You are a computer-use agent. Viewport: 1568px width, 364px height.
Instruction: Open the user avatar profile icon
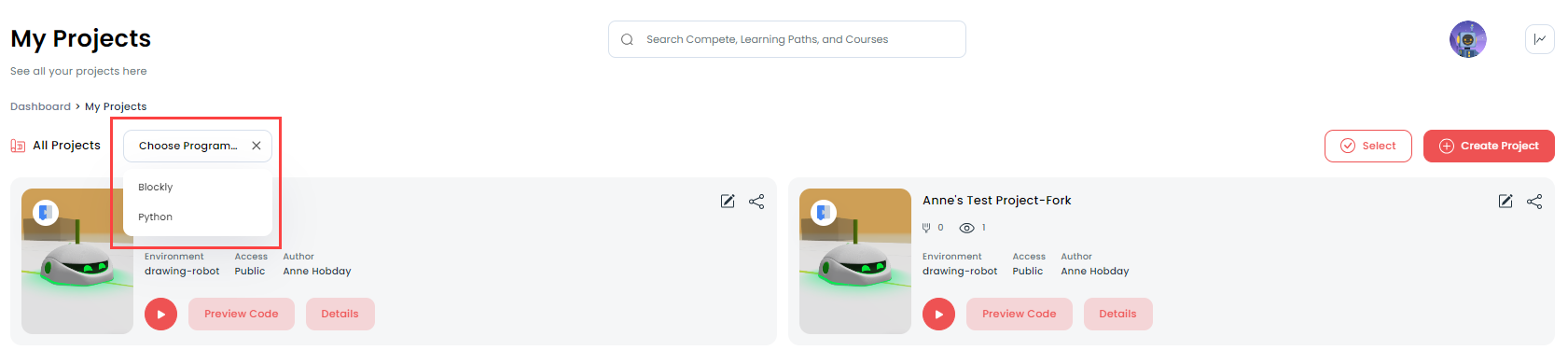1468,39
